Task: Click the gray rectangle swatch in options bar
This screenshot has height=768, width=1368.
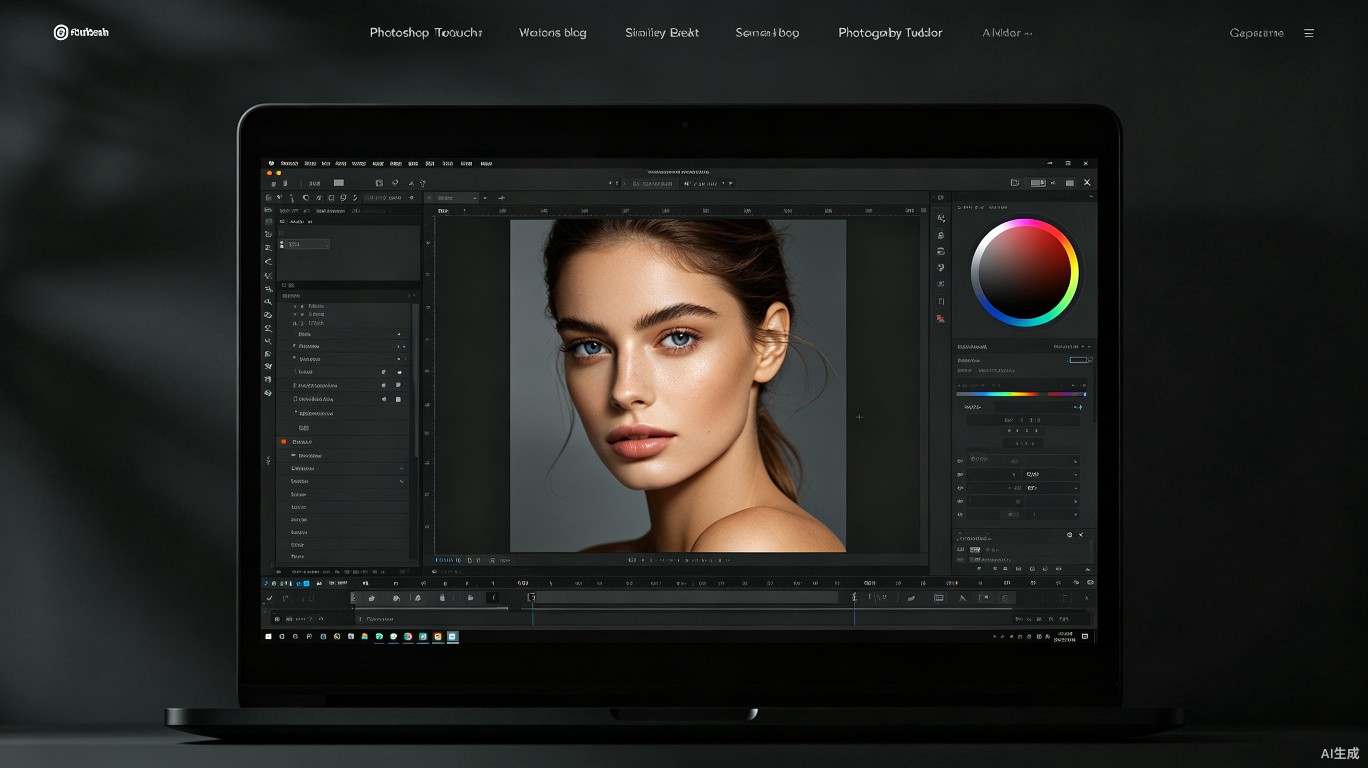Action: pos(338,183)
